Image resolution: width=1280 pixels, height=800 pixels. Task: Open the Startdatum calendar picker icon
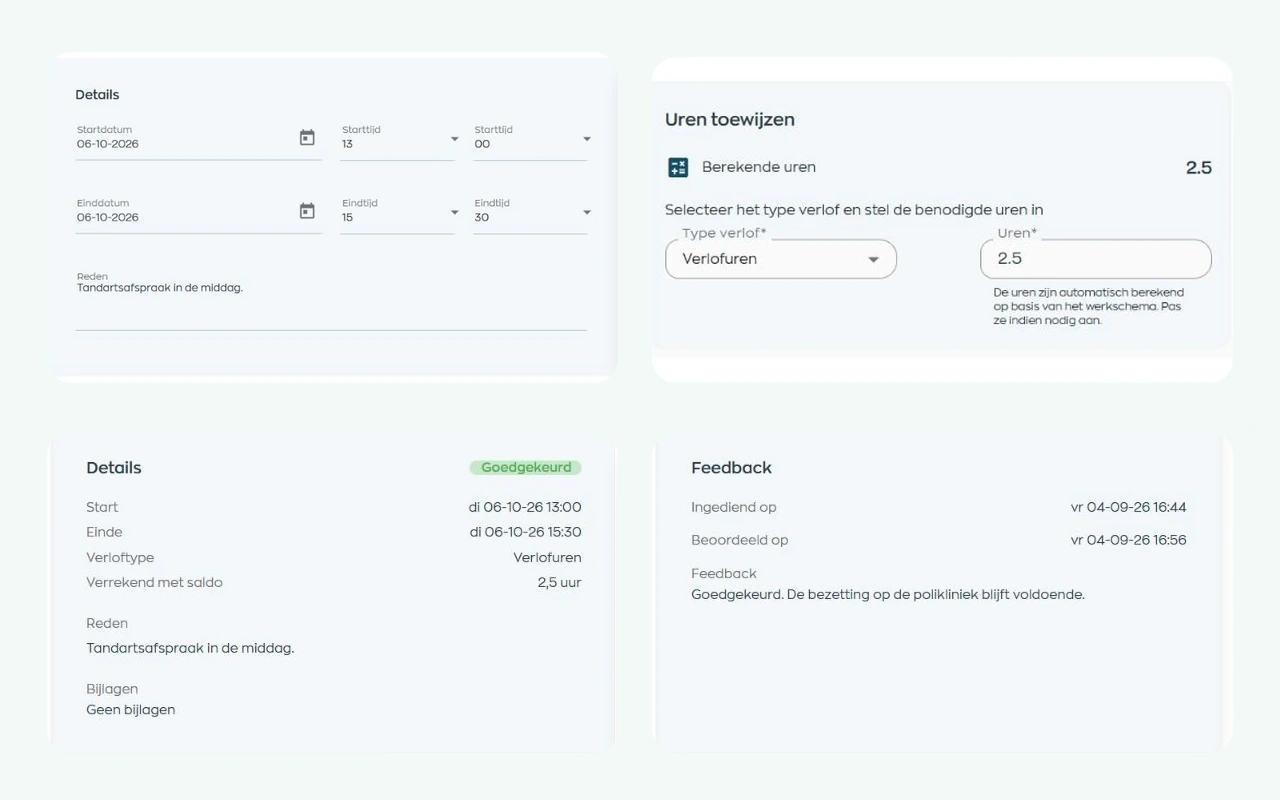pyautogui.click(x=307, y=138)
